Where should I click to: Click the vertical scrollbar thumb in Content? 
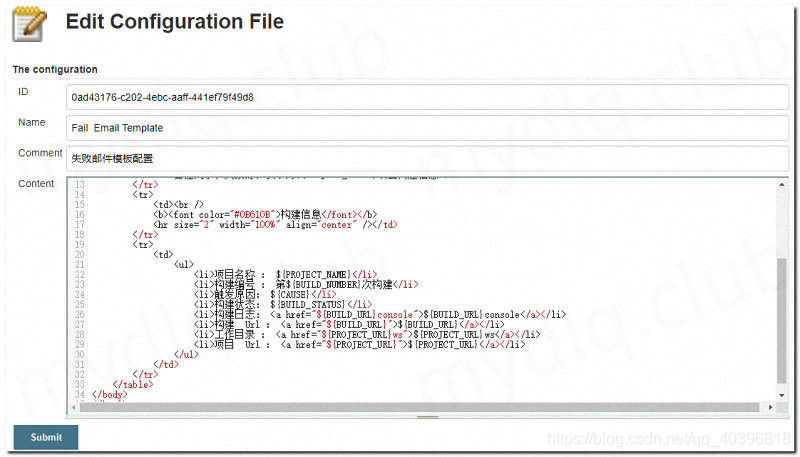(x=782, y=320)
